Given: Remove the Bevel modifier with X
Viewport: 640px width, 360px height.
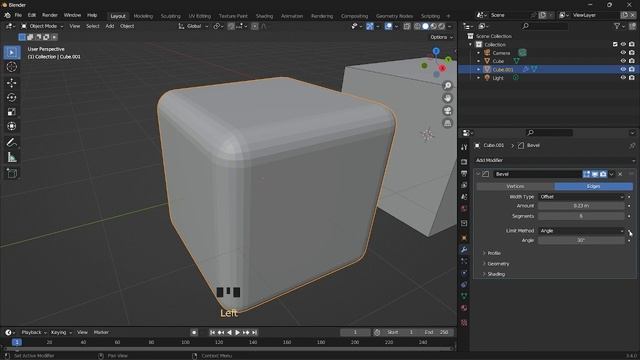Looking at the screenshot, I should (x=620, y=174).
